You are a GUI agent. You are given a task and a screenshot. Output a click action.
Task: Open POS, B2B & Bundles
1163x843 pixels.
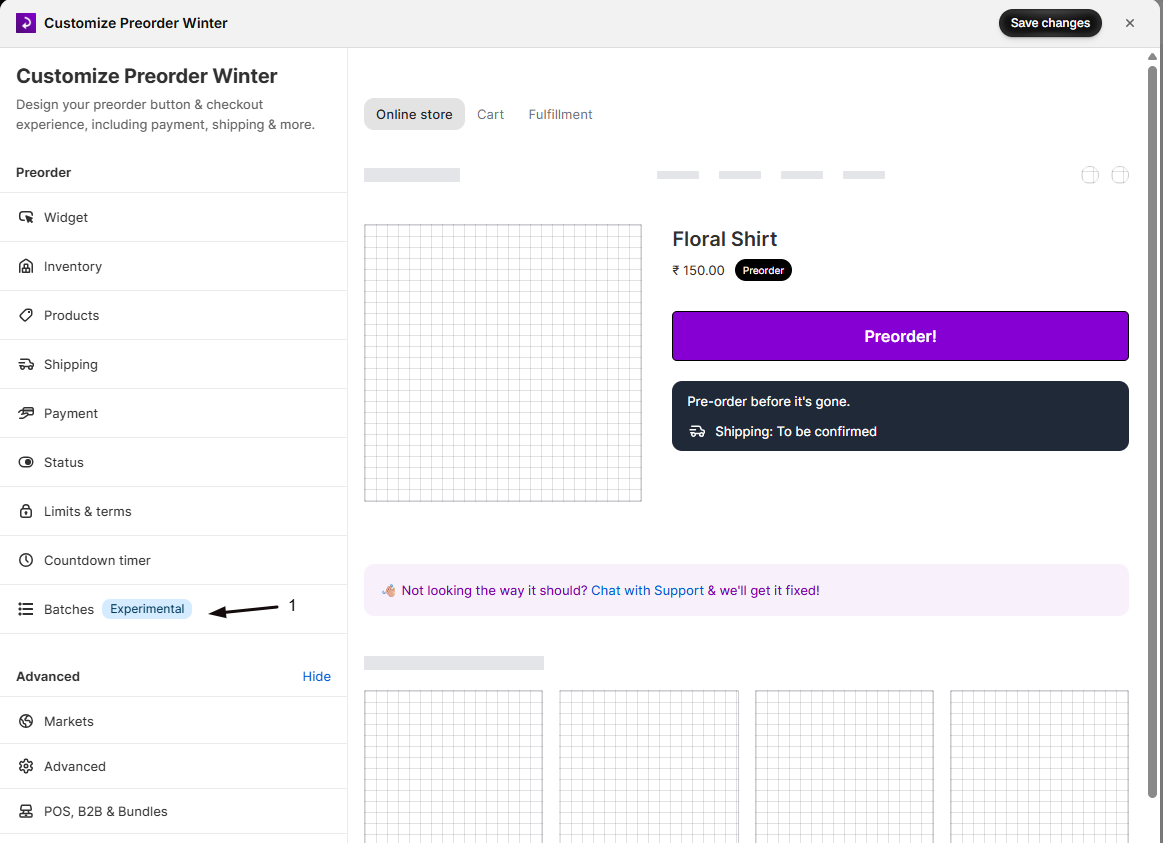pos(174,811)
